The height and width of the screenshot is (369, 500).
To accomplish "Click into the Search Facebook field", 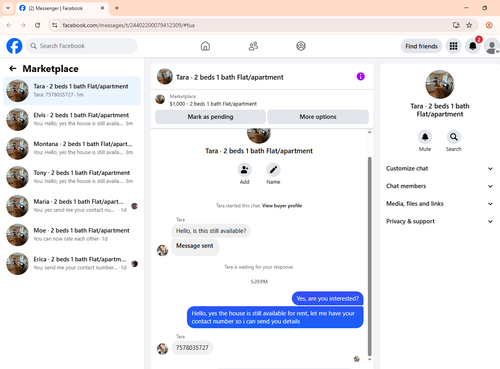I will tap(82, 46).
